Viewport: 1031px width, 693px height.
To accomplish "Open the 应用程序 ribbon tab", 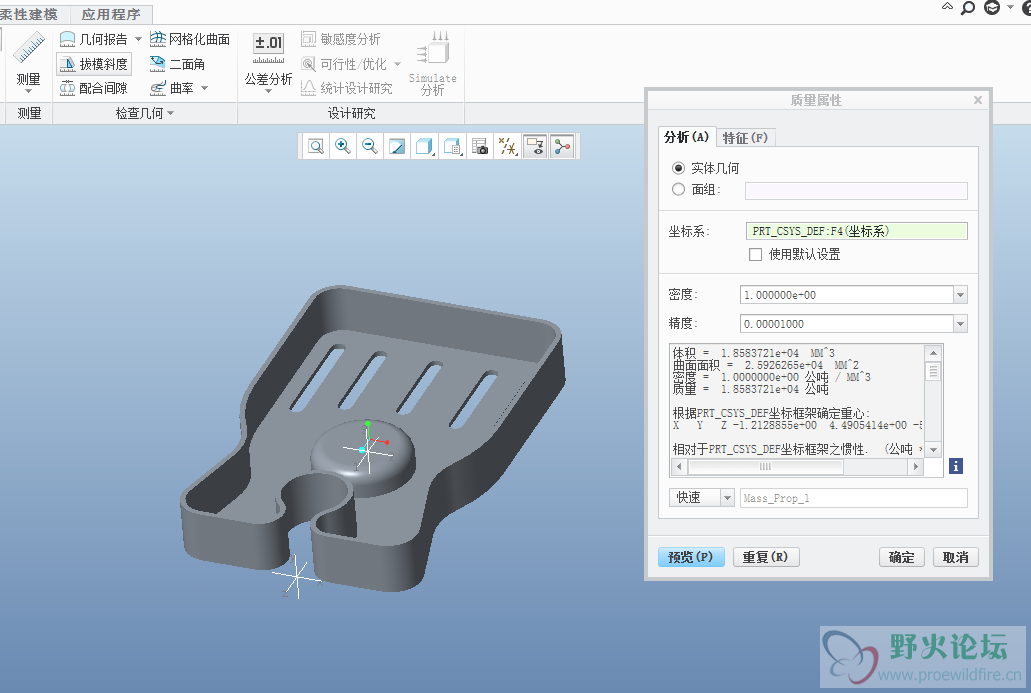I will coord(111,14).
